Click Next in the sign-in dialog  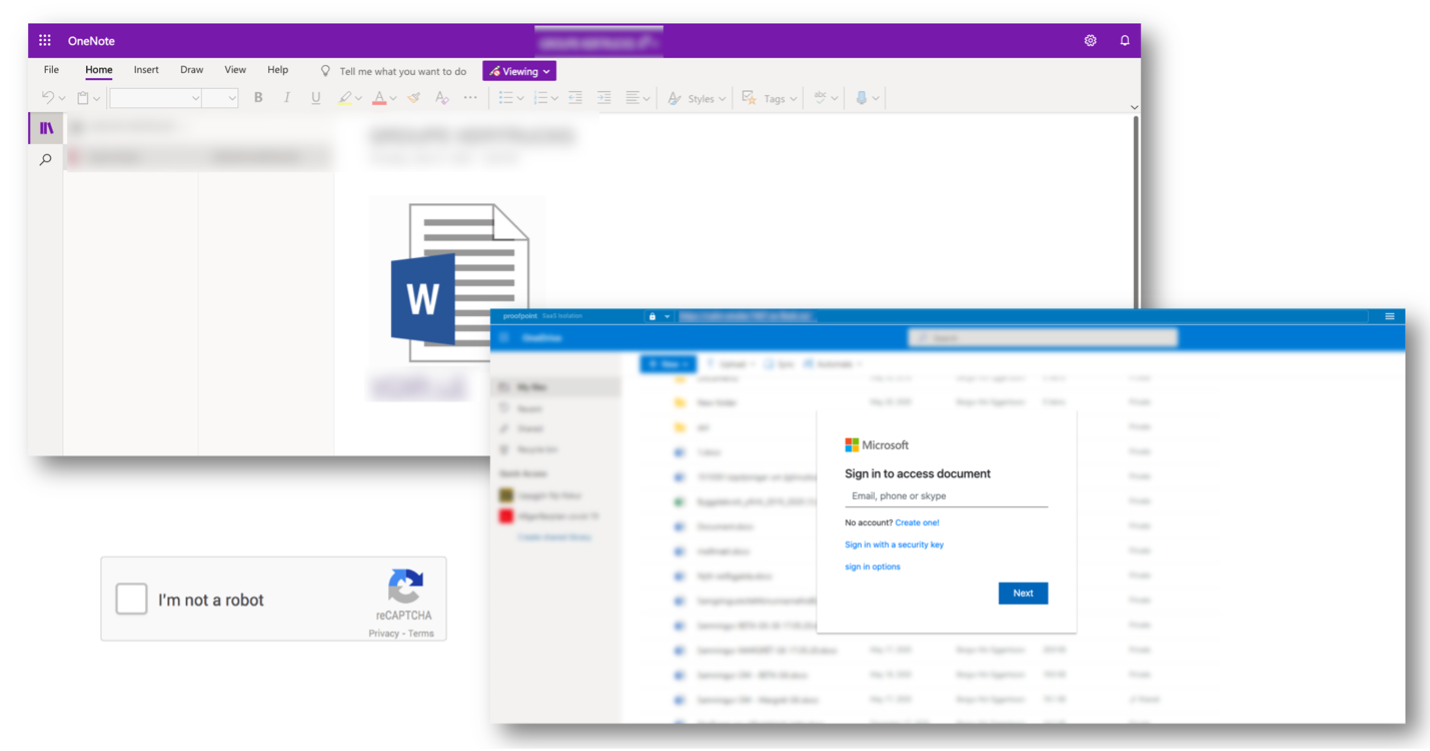coord(1023,593)
